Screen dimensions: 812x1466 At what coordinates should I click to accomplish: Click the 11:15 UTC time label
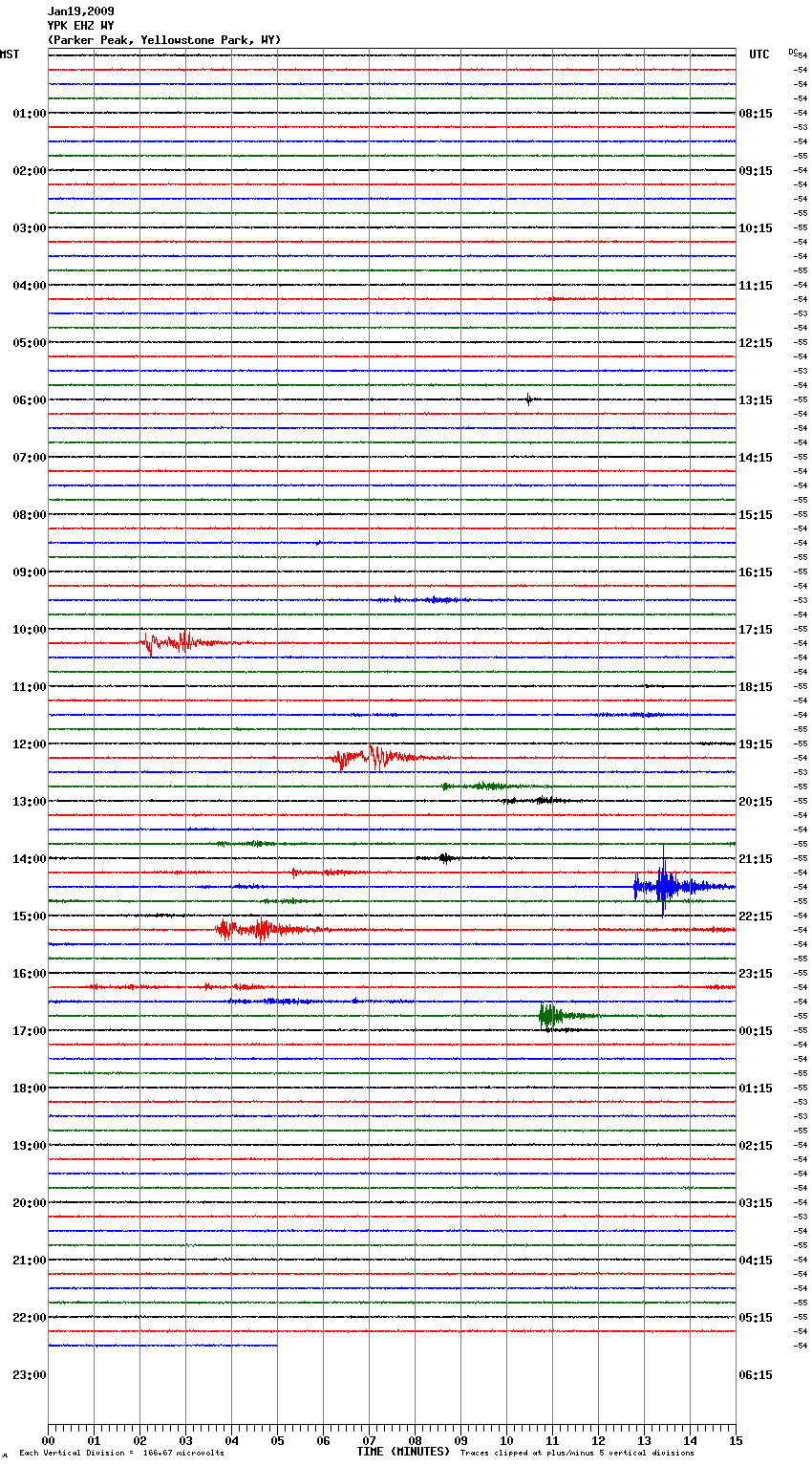756,286
